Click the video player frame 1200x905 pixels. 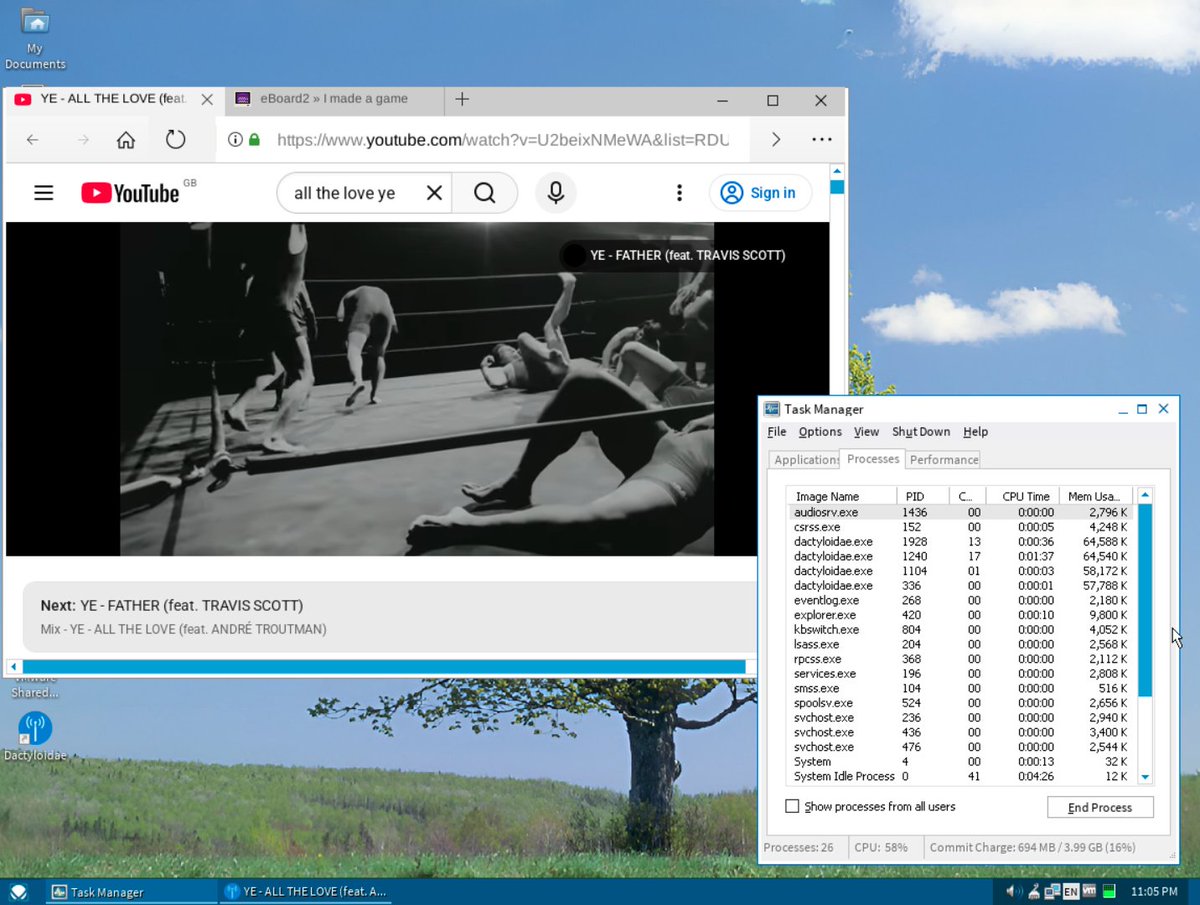(417, 389)
